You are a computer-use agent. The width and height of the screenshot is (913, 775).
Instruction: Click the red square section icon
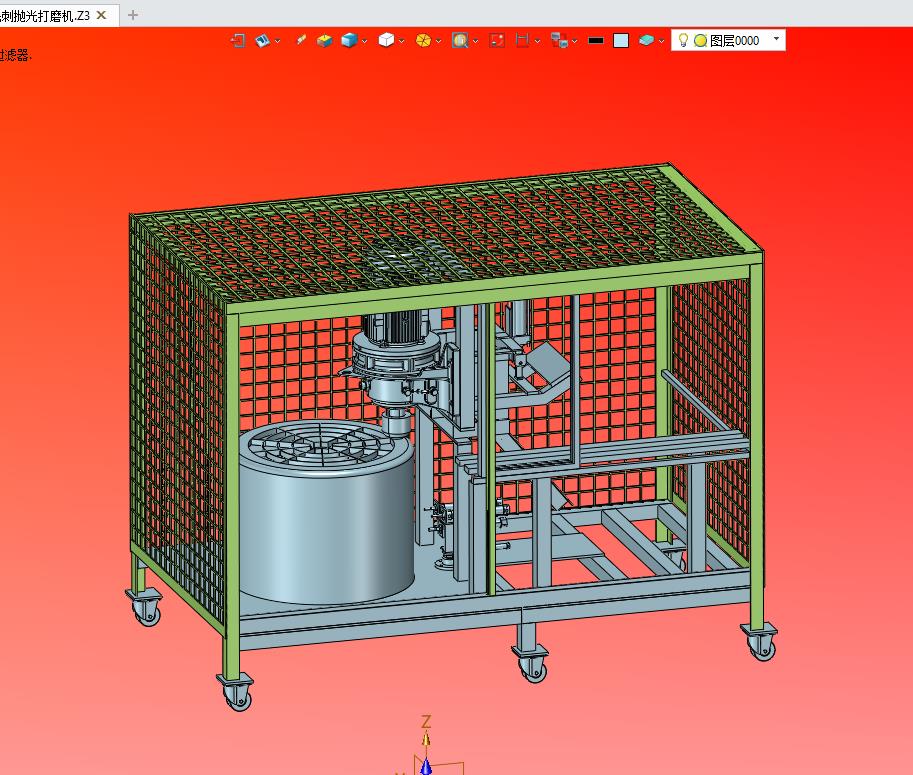497,40
